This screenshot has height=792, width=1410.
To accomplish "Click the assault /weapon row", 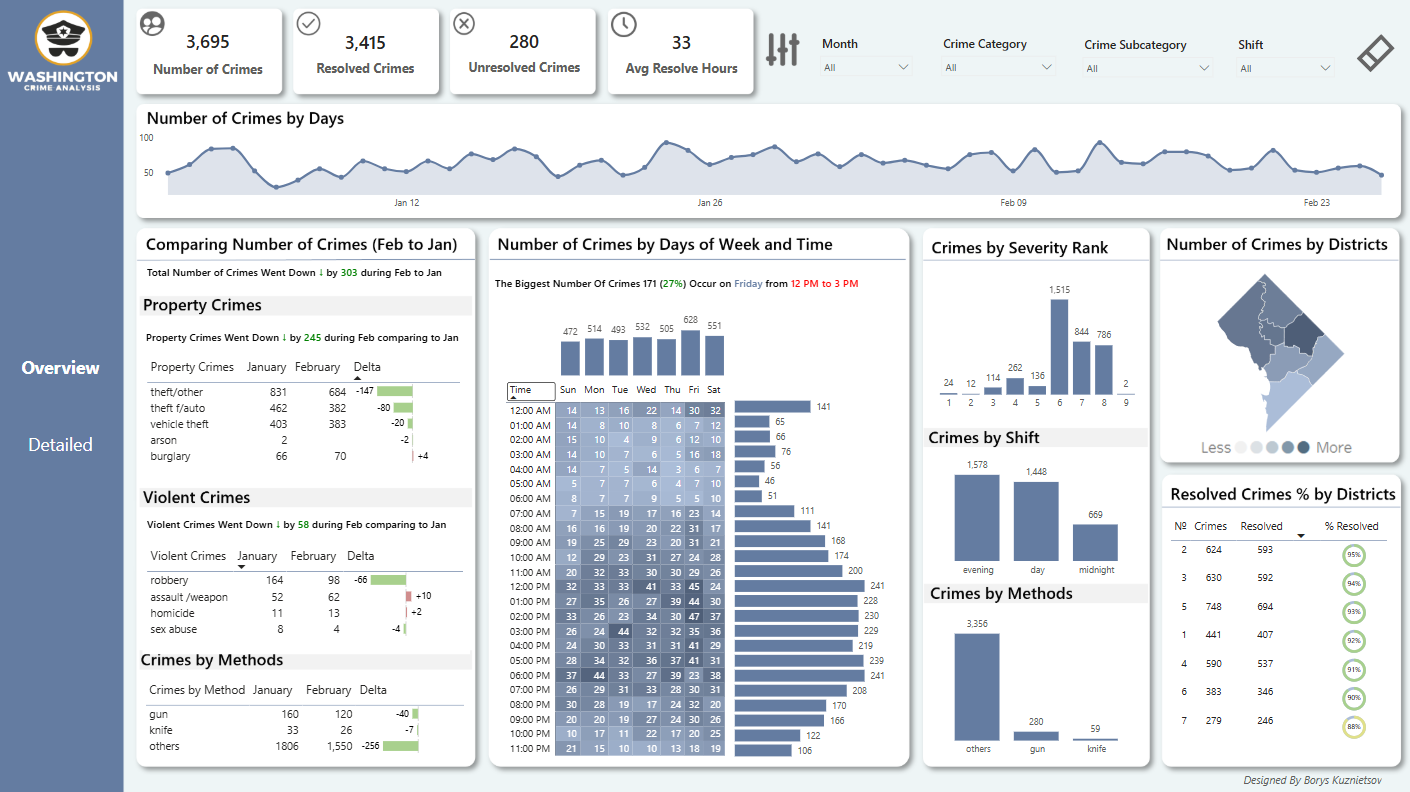I will pos(304,597).
